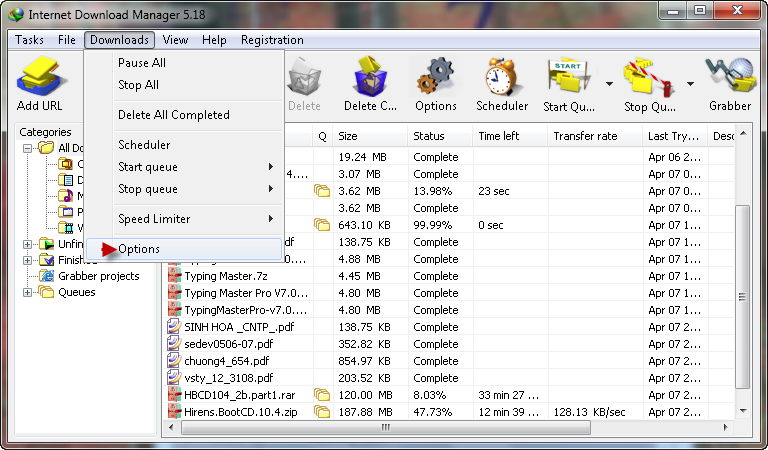
Task: Click the vertical scrollbar of the download list
Action: pyautogui.click(x=742, y=300)
